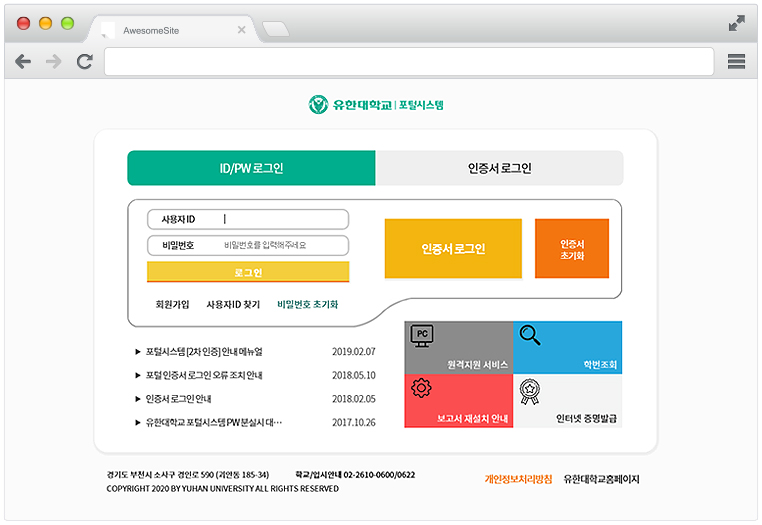
Task: Click the award ribbon icon
Action: click(530, 392)
